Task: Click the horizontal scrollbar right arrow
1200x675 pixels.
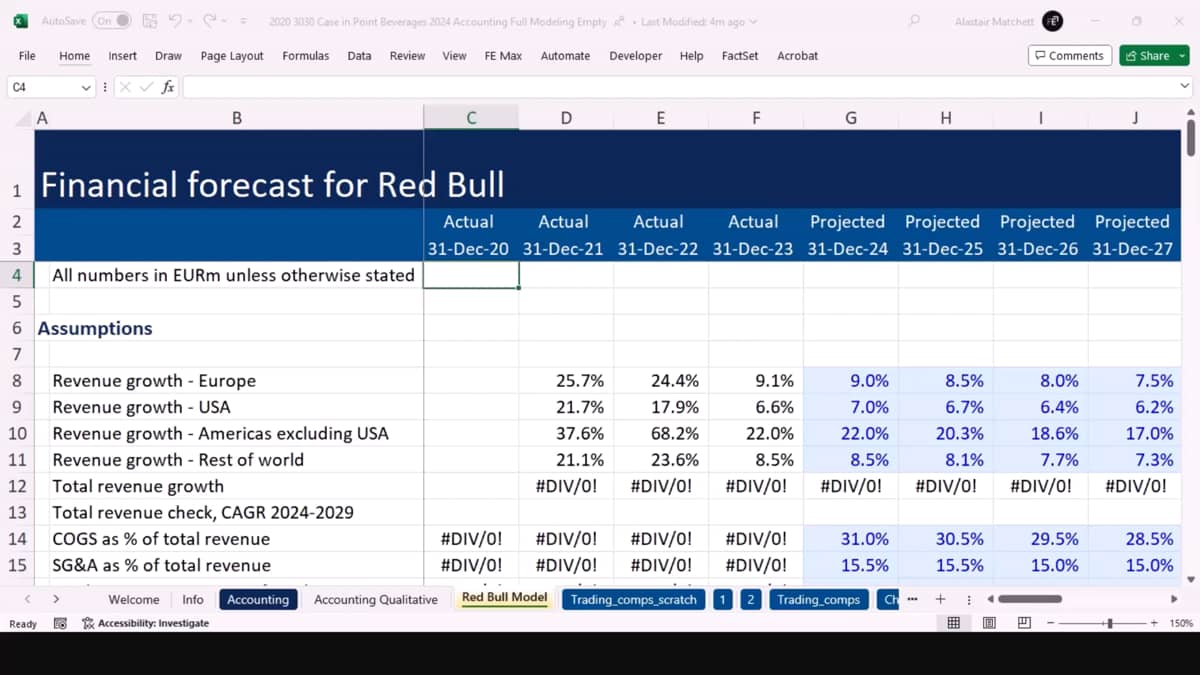Action: [1174, 599]
